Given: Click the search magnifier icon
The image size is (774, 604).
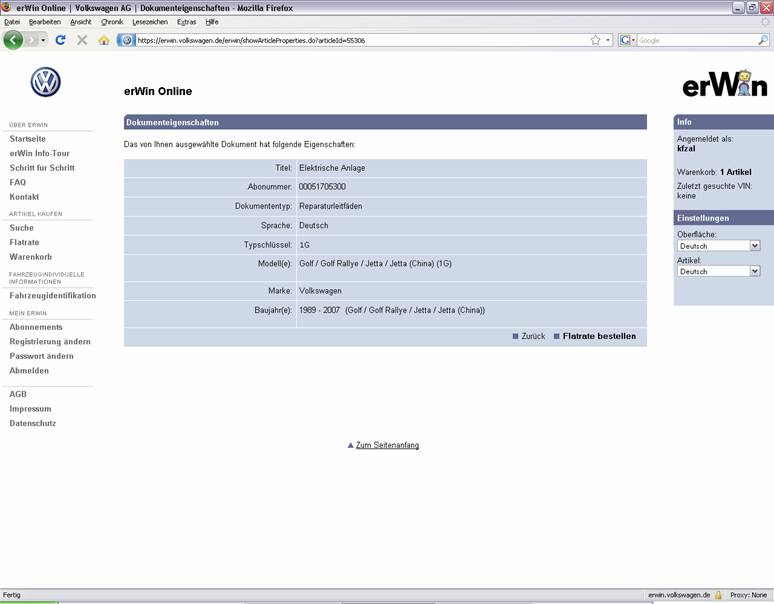Looking at the screenshot, I should pos(763,40).
